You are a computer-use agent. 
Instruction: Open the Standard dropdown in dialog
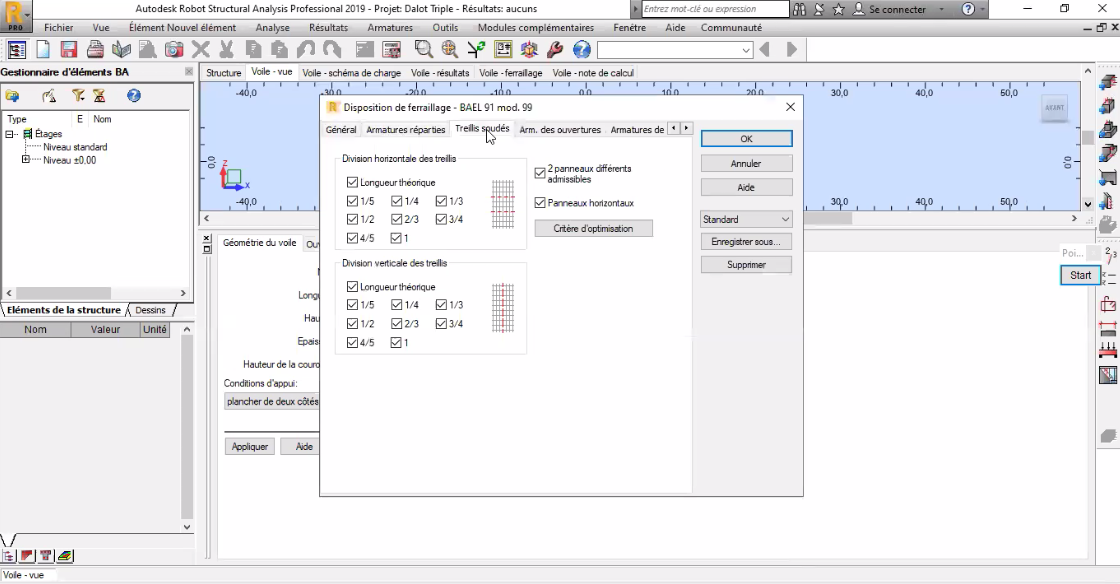746,219
